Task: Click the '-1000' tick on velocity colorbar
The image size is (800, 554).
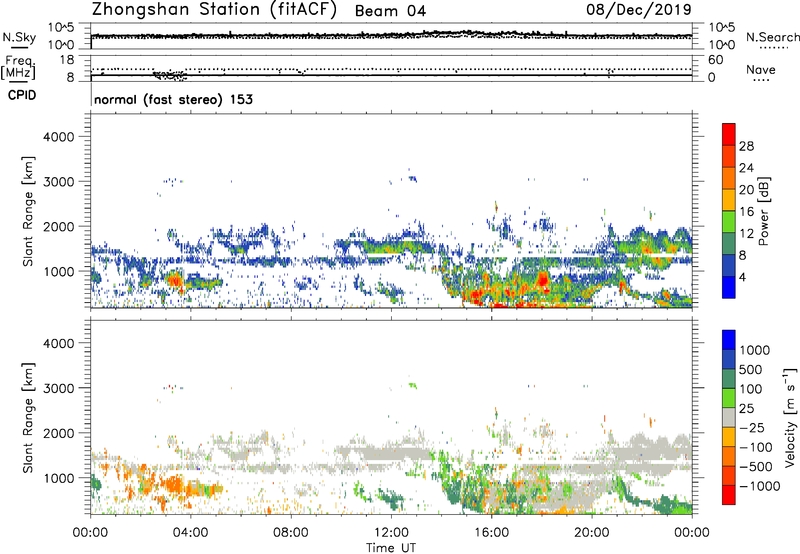Action: click(760, 486)
